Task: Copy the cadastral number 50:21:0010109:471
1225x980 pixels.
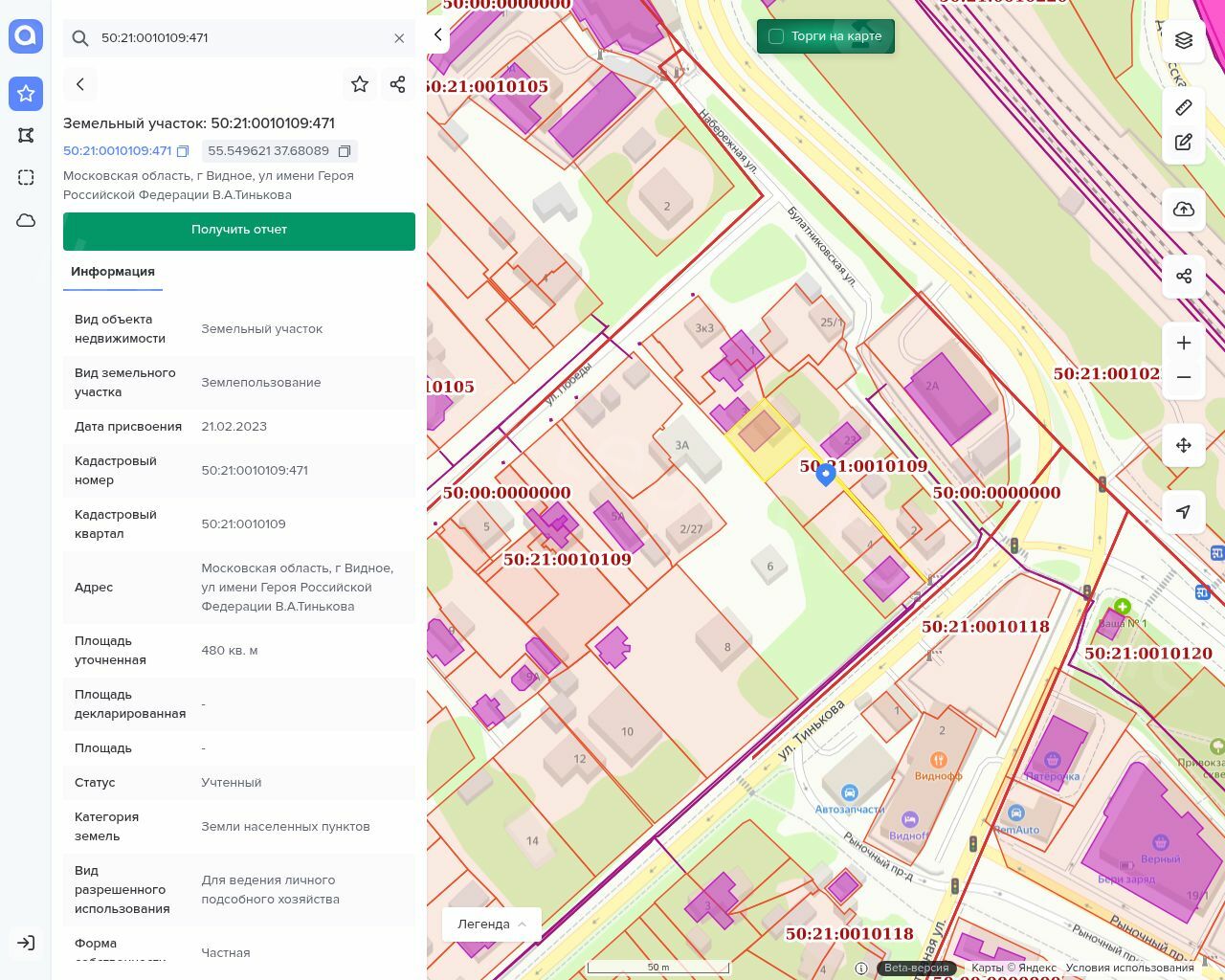Action: point(183,151)
